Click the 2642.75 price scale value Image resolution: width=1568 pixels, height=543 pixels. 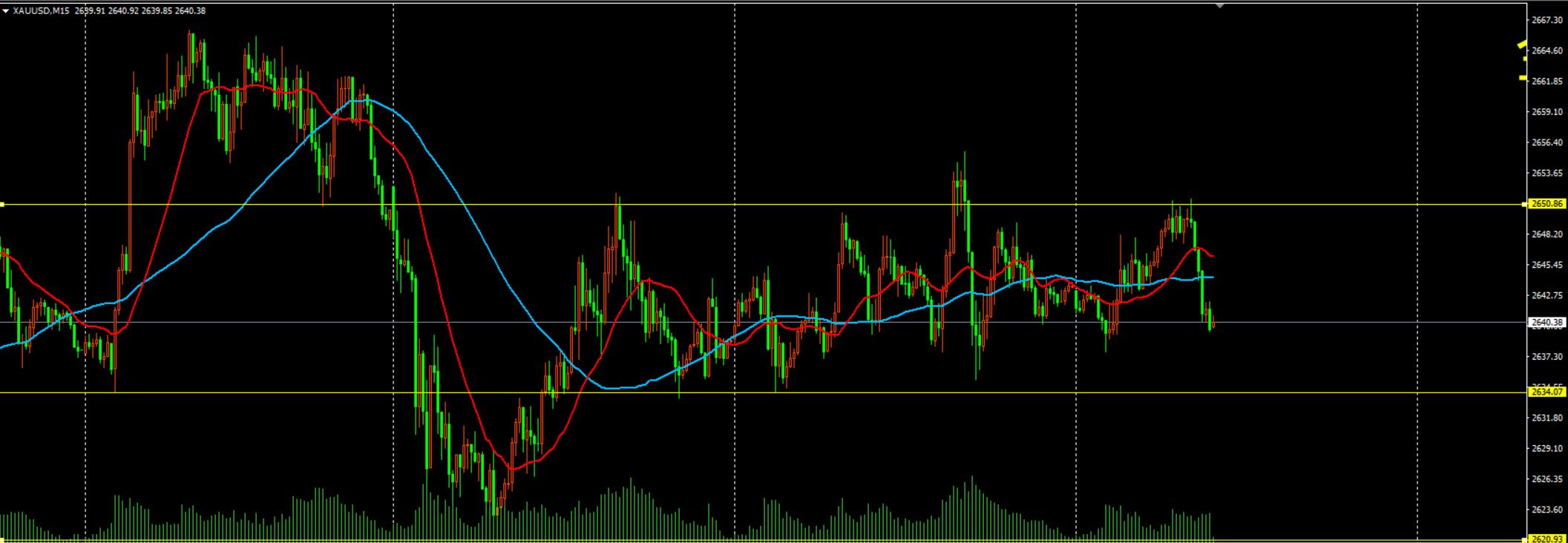1547,295
